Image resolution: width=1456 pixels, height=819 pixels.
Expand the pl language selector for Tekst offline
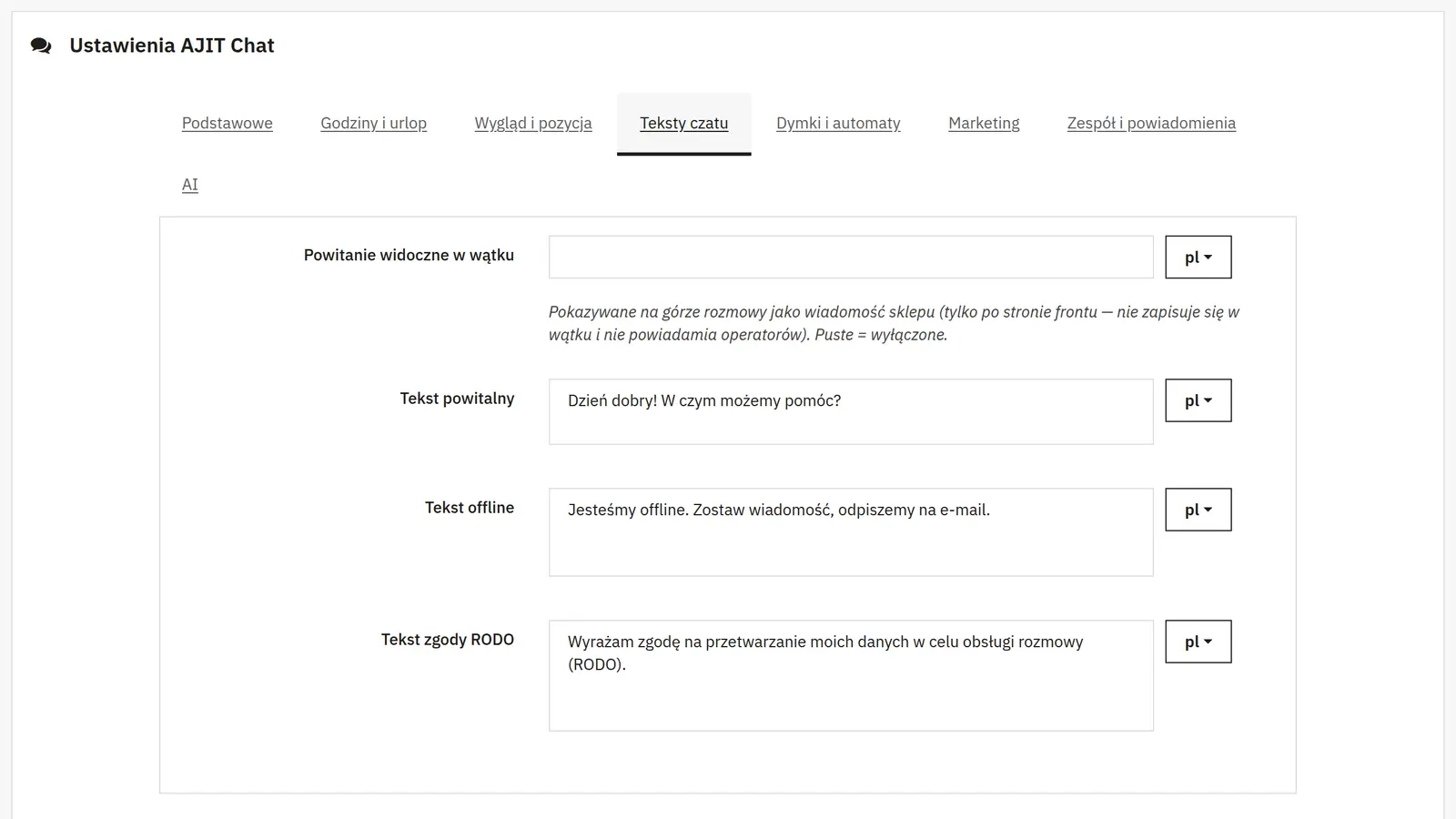tap(1198, 510)
